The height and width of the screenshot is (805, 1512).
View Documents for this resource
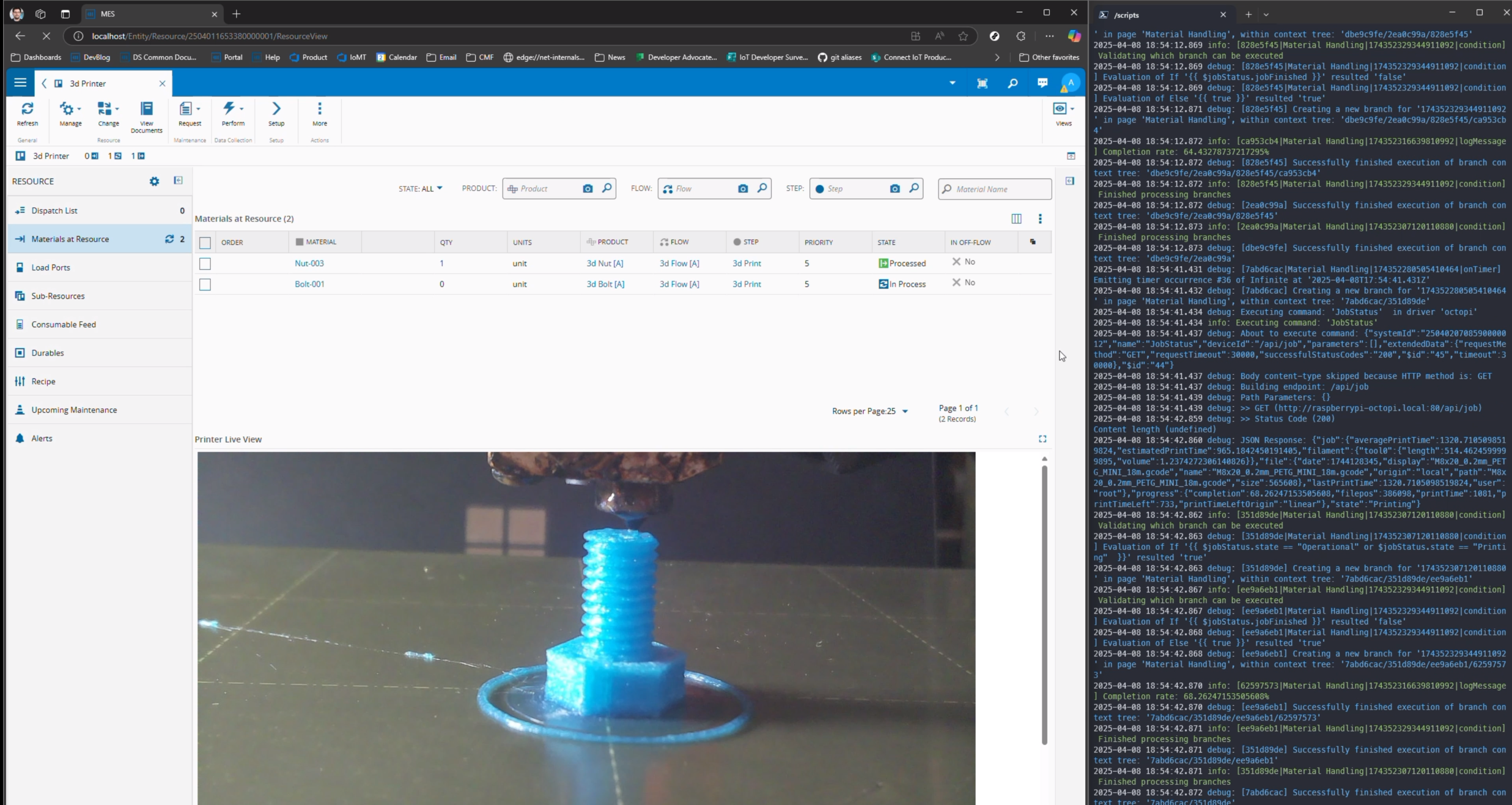coord(146,116)
